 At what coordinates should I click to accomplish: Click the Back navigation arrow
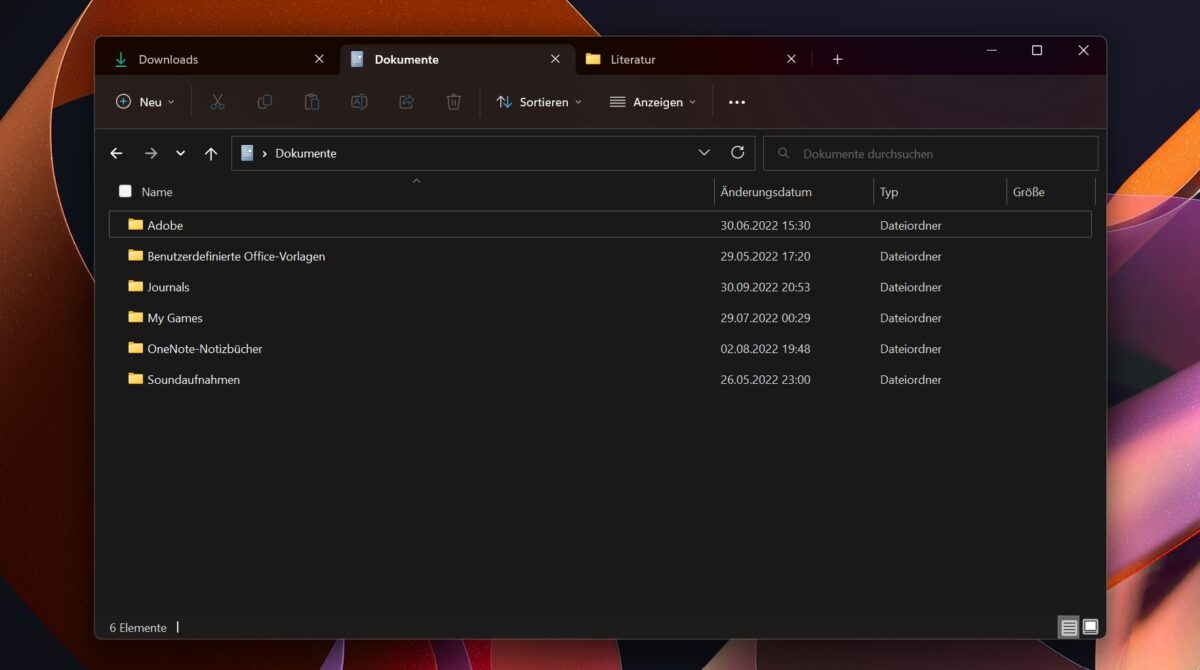click(116, 152)
